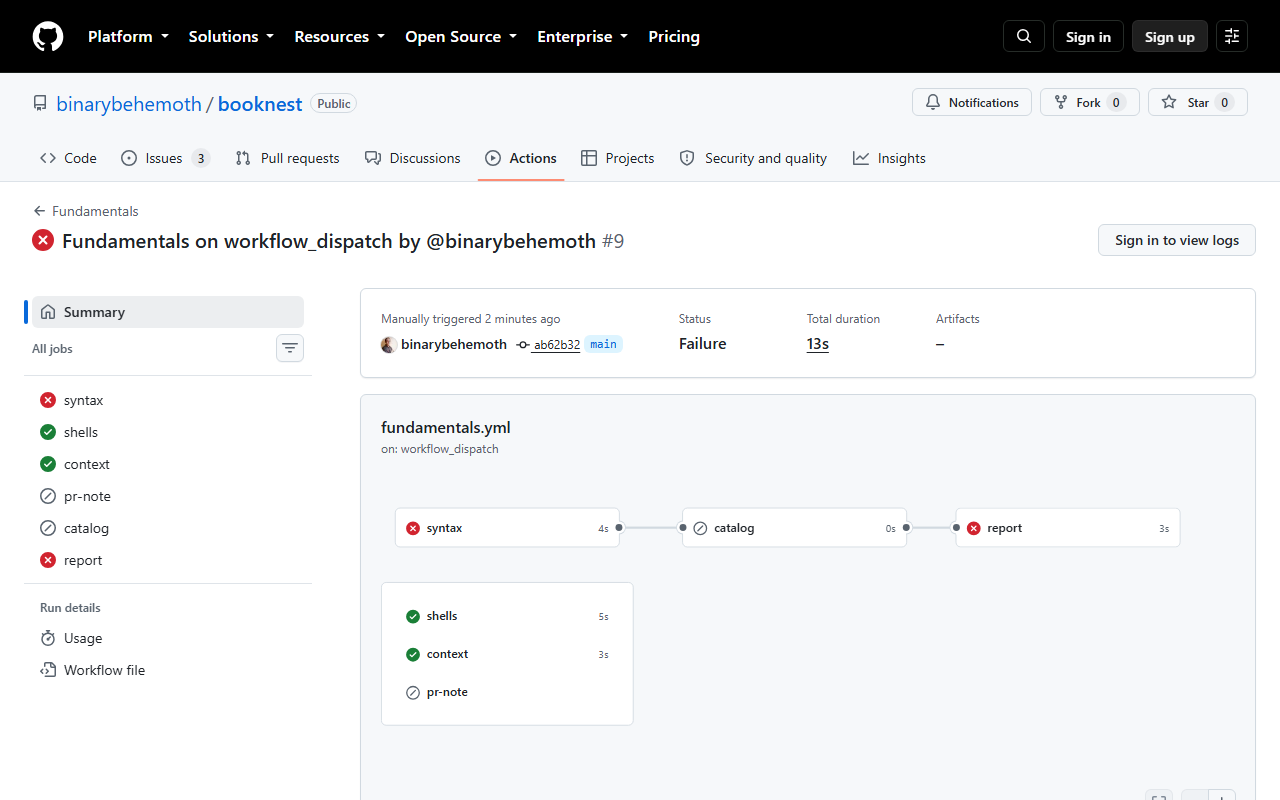
Task: Click the green check icon on sidebar context job
Action: [x=48, y=464]
